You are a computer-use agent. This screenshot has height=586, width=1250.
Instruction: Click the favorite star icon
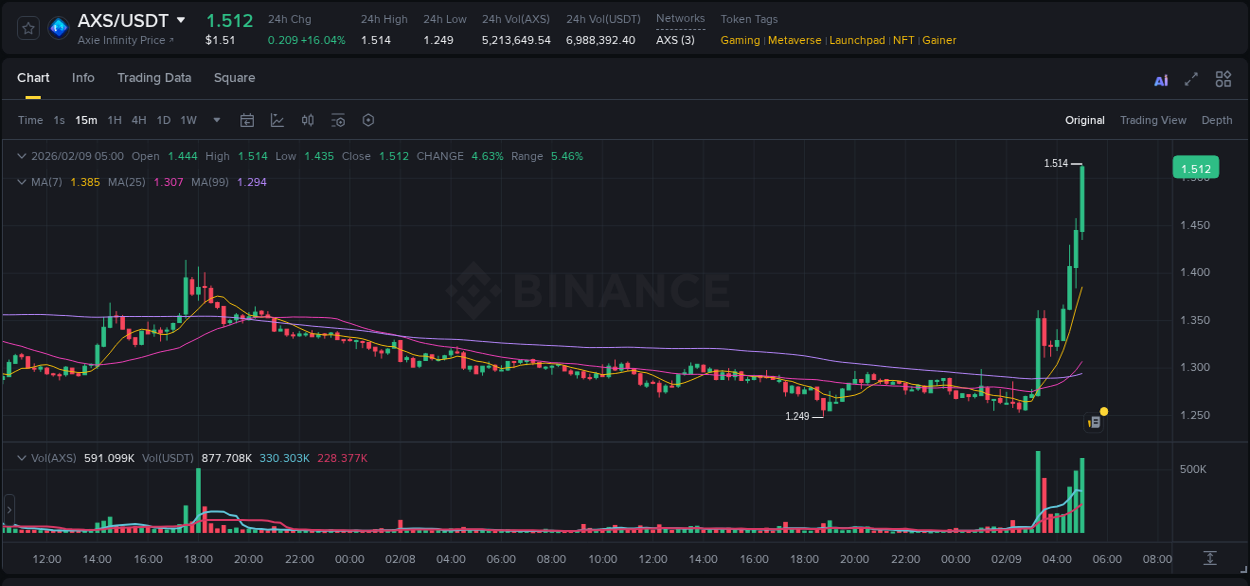(x=29, y=27)
